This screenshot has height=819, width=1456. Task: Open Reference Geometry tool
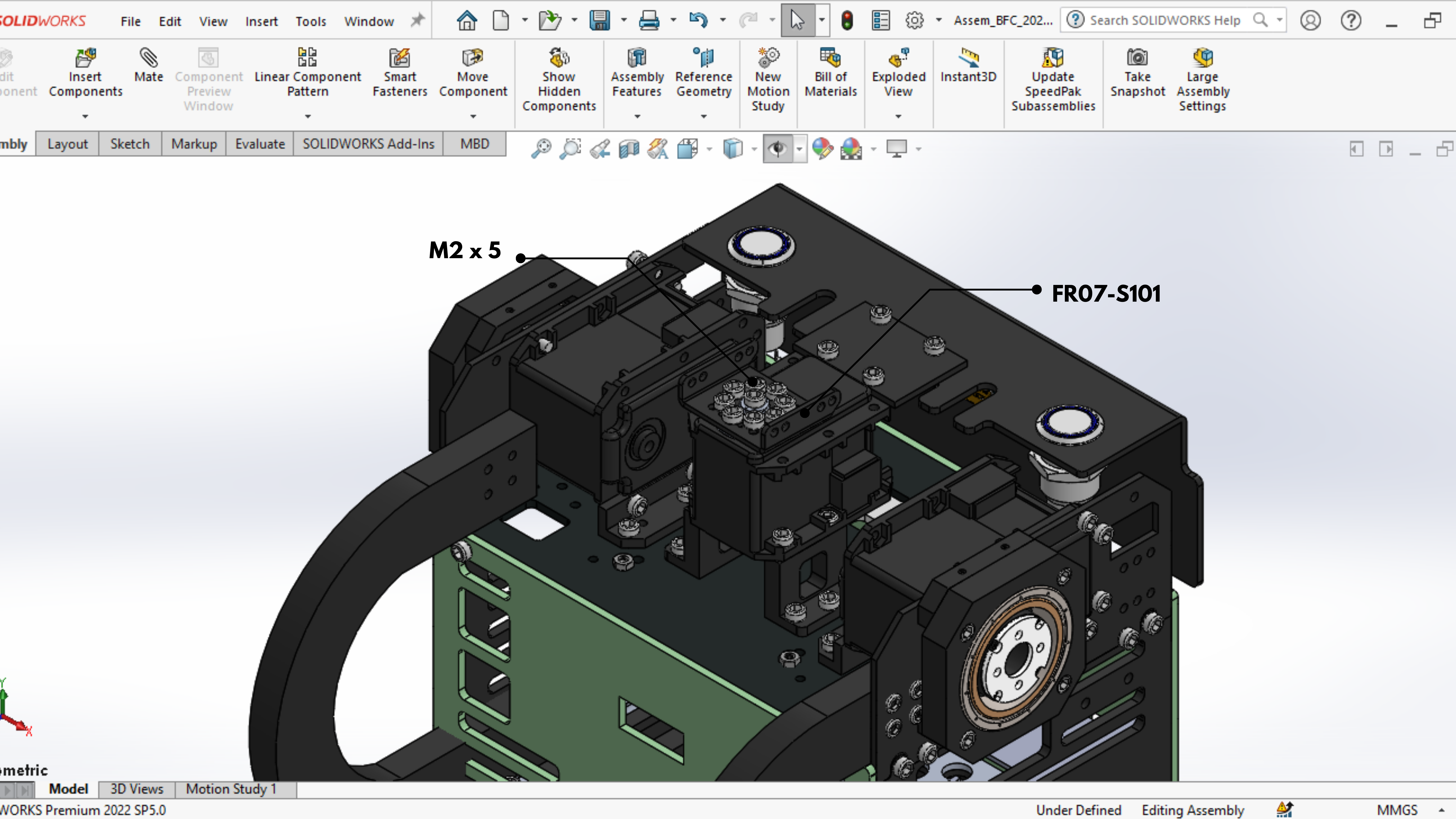[x=704, y=57]
